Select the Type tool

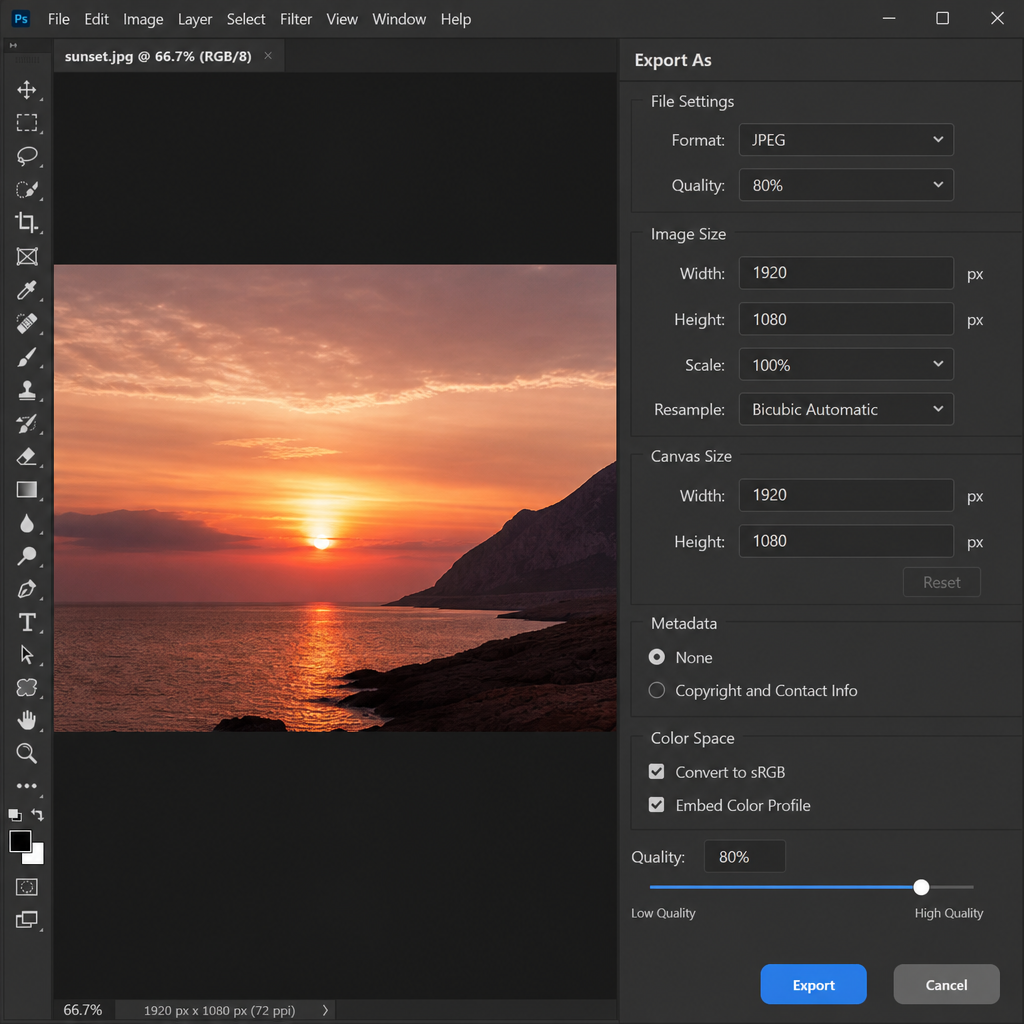(26, 622)
